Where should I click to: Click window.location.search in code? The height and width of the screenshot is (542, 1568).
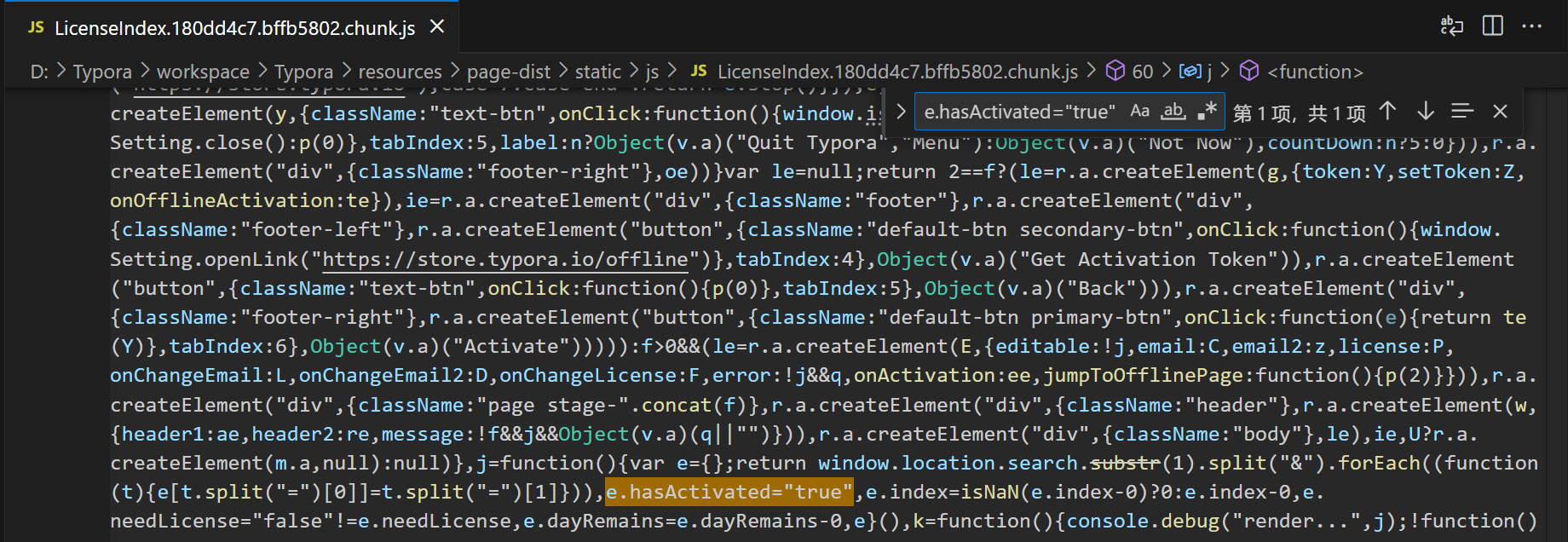pyautogui.click(x=948, y=463)
